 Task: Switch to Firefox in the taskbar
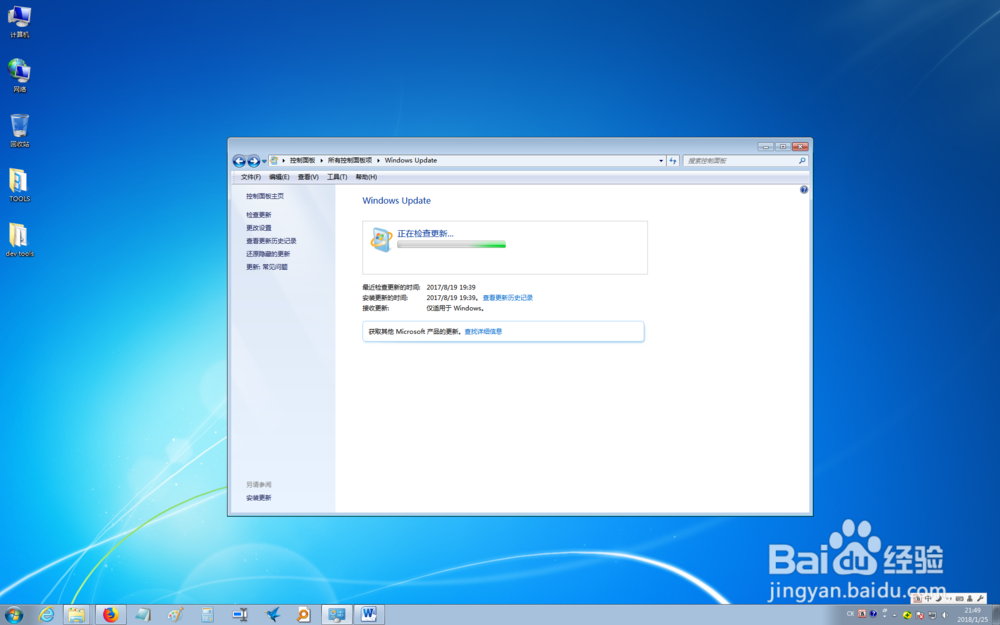[x=111, y=615]
